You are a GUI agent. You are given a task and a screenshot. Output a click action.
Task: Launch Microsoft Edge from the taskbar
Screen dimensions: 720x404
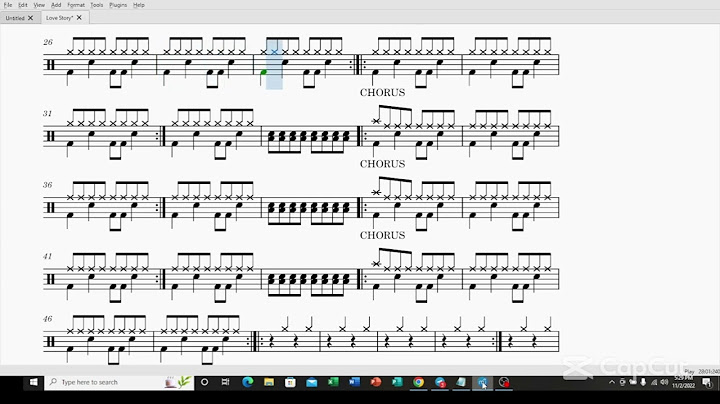click(248, 382)
